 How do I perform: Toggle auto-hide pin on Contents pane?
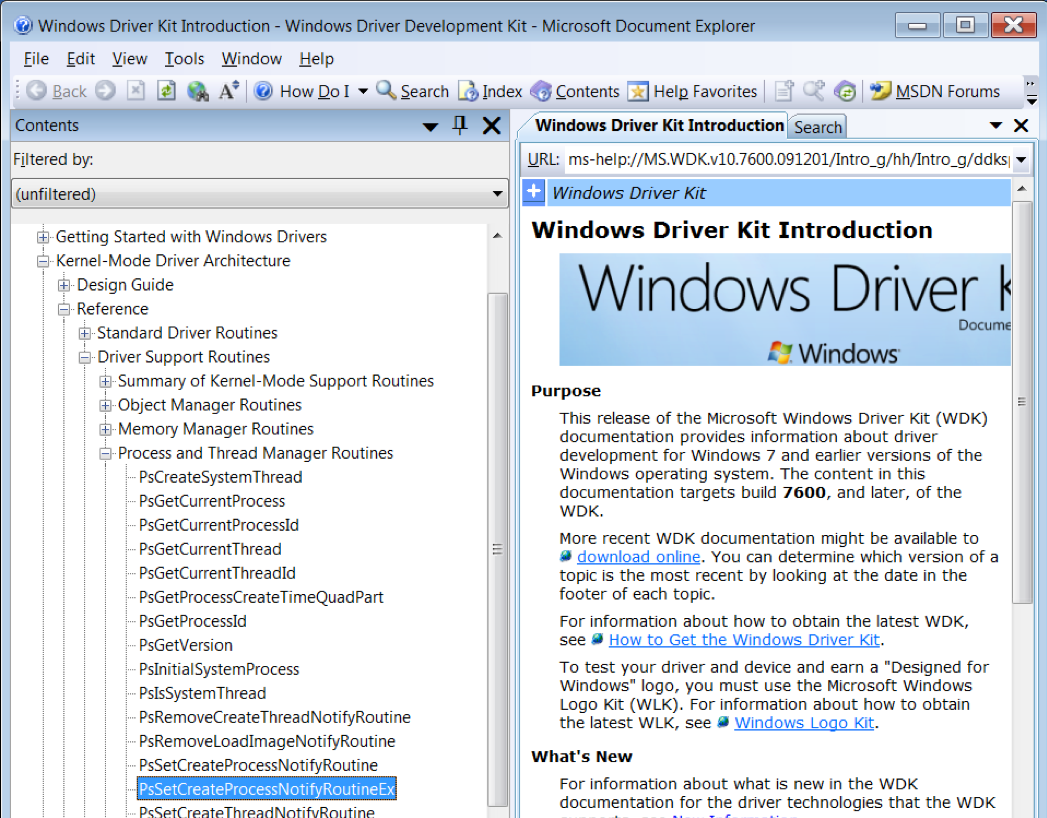[460, 125]
